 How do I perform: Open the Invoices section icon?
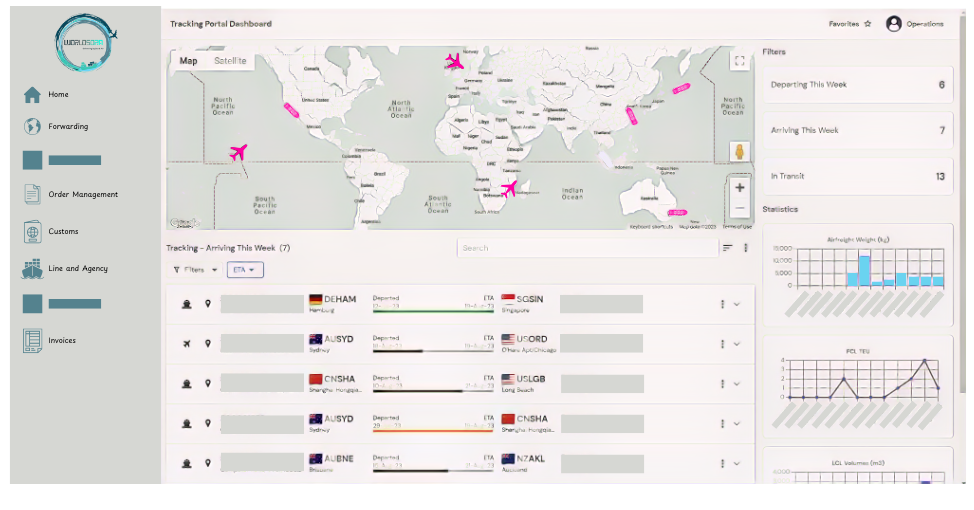[x=32, y=341]
